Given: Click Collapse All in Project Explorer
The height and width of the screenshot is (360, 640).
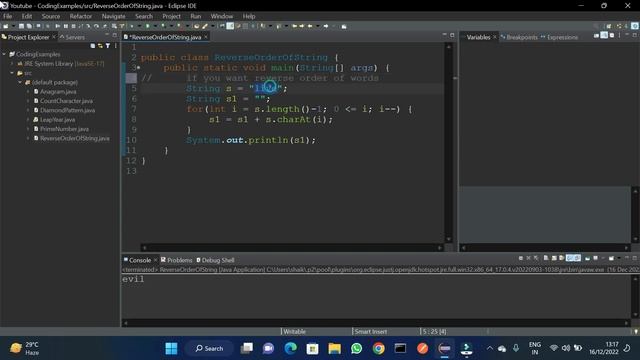Looking at the screenshot, I should click(x=93, y=46).
